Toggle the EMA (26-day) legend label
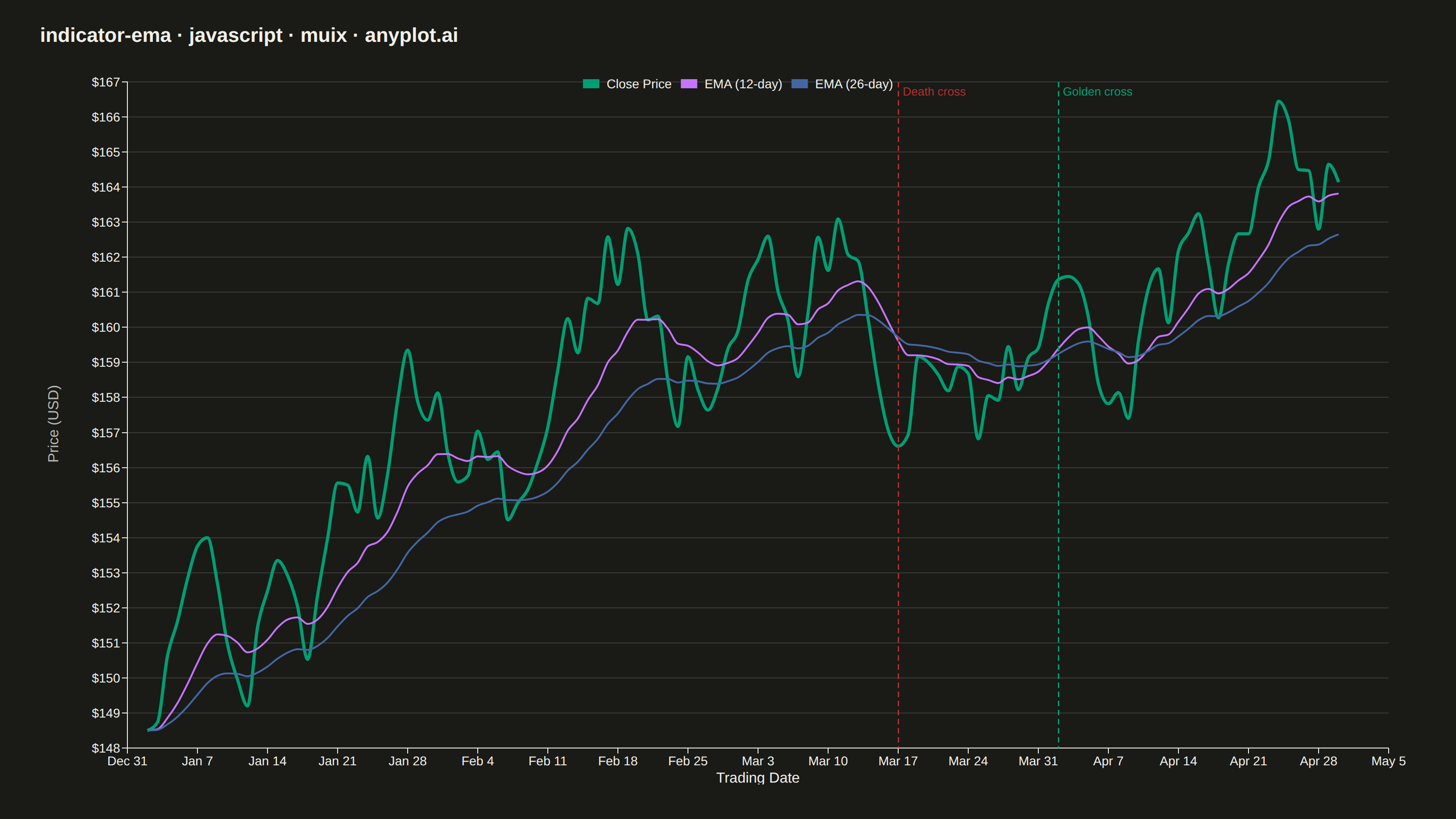This screenshot has width=1456, height=819. (854, 84)
